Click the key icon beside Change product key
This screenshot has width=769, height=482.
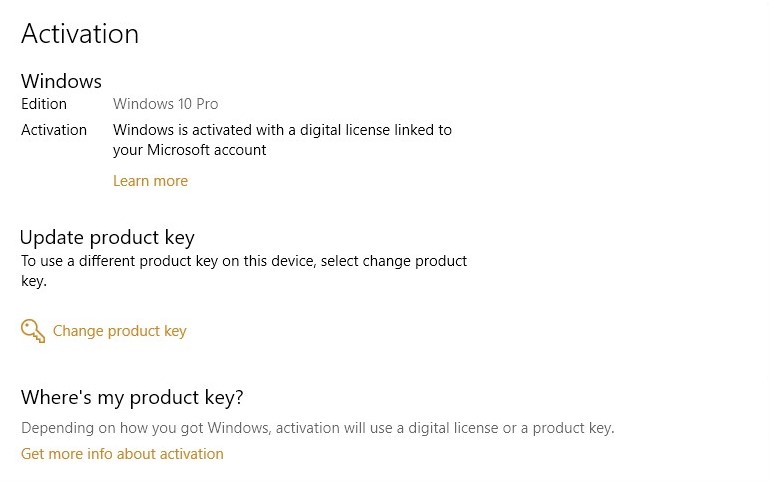point(33,331)
